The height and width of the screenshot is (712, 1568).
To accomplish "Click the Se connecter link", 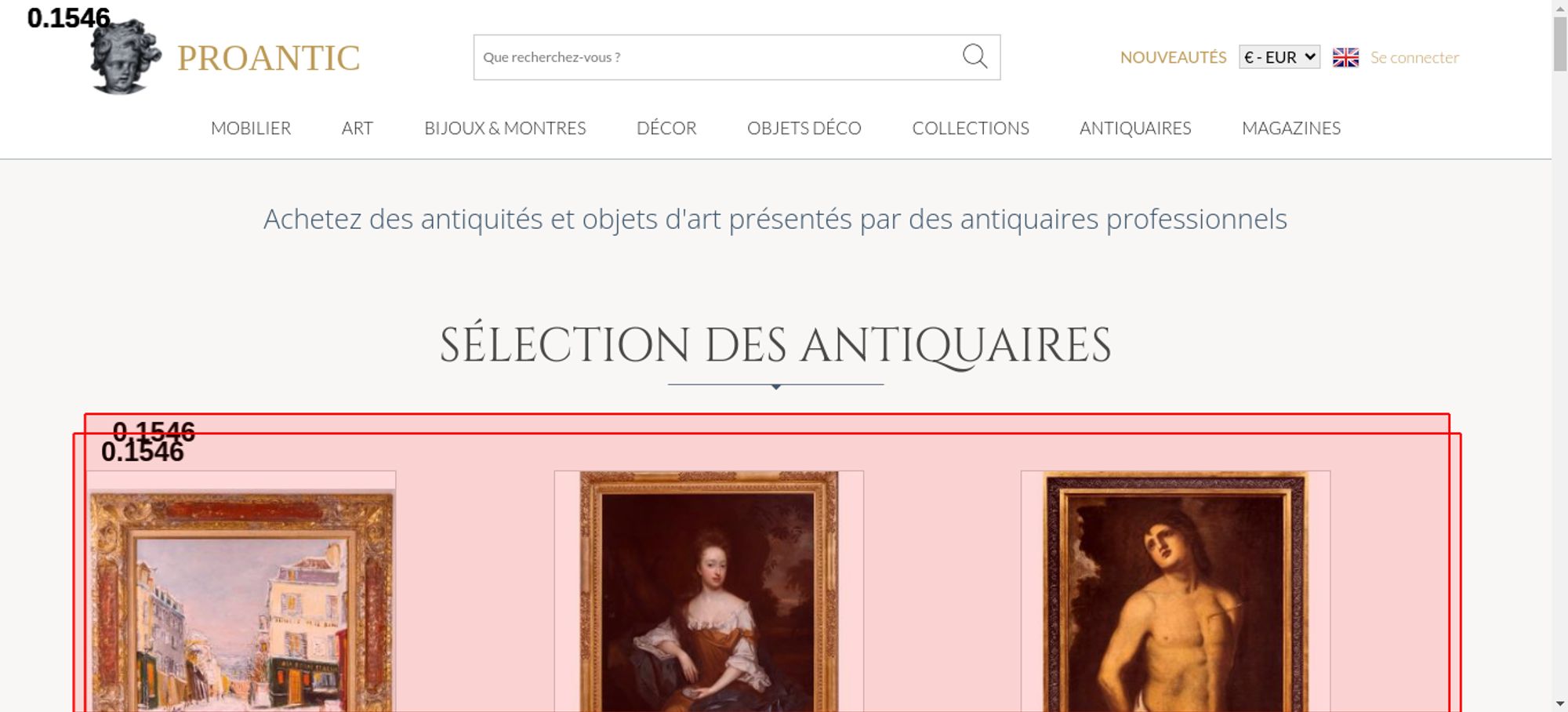I will point(1414,57).
